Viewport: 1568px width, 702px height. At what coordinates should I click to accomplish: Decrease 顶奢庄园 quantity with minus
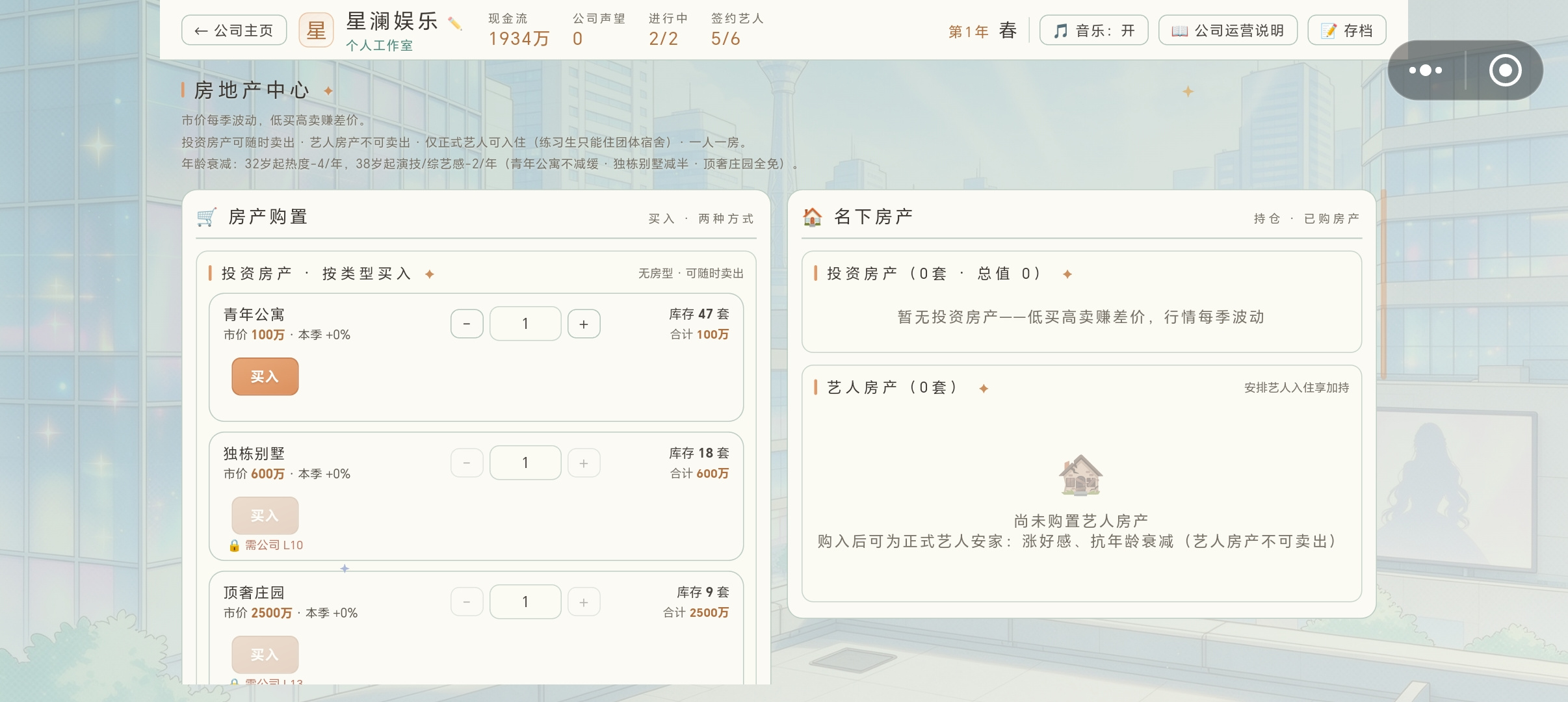click(467, 602)
